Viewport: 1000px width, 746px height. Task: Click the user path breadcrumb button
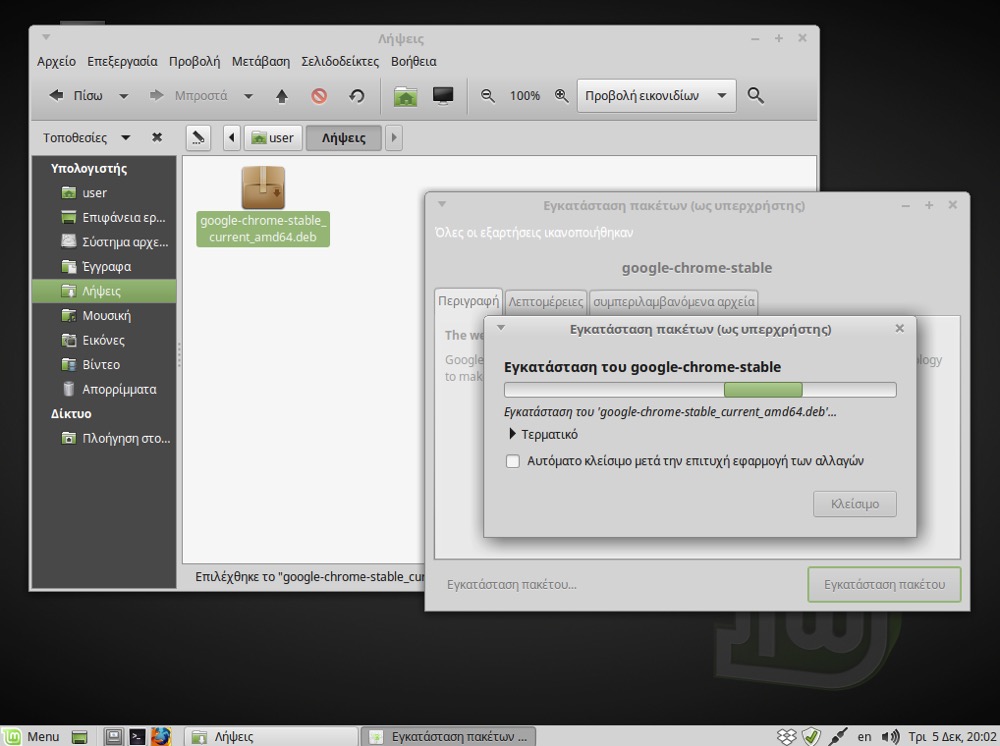272,138
